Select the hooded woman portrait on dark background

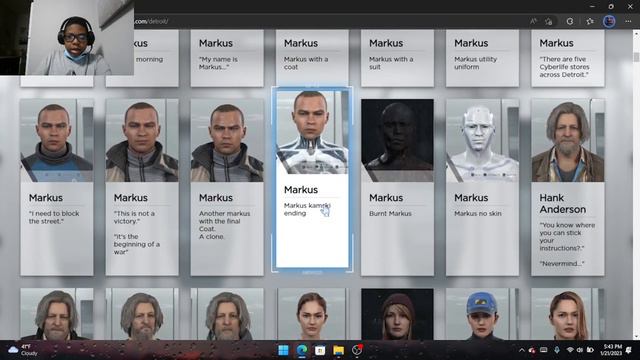pos(397,314)
